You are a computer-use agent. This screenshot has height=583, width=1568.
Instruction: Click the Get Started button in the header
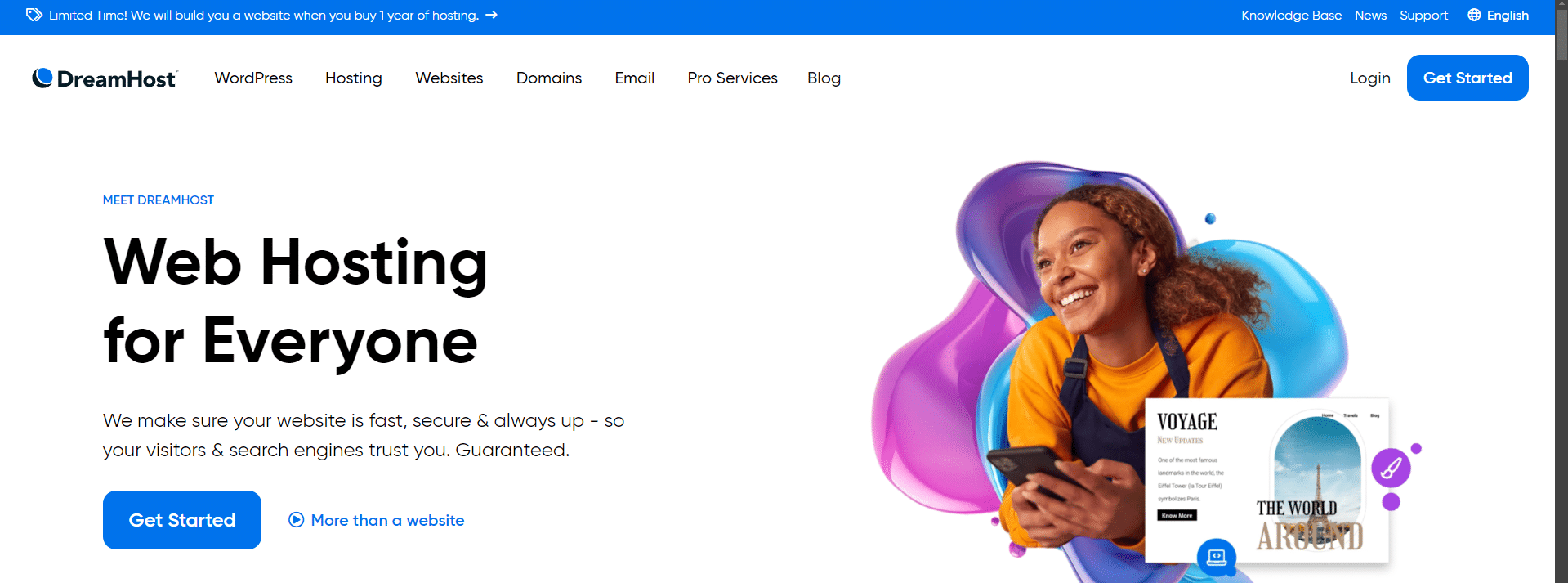coord(1467,78)
